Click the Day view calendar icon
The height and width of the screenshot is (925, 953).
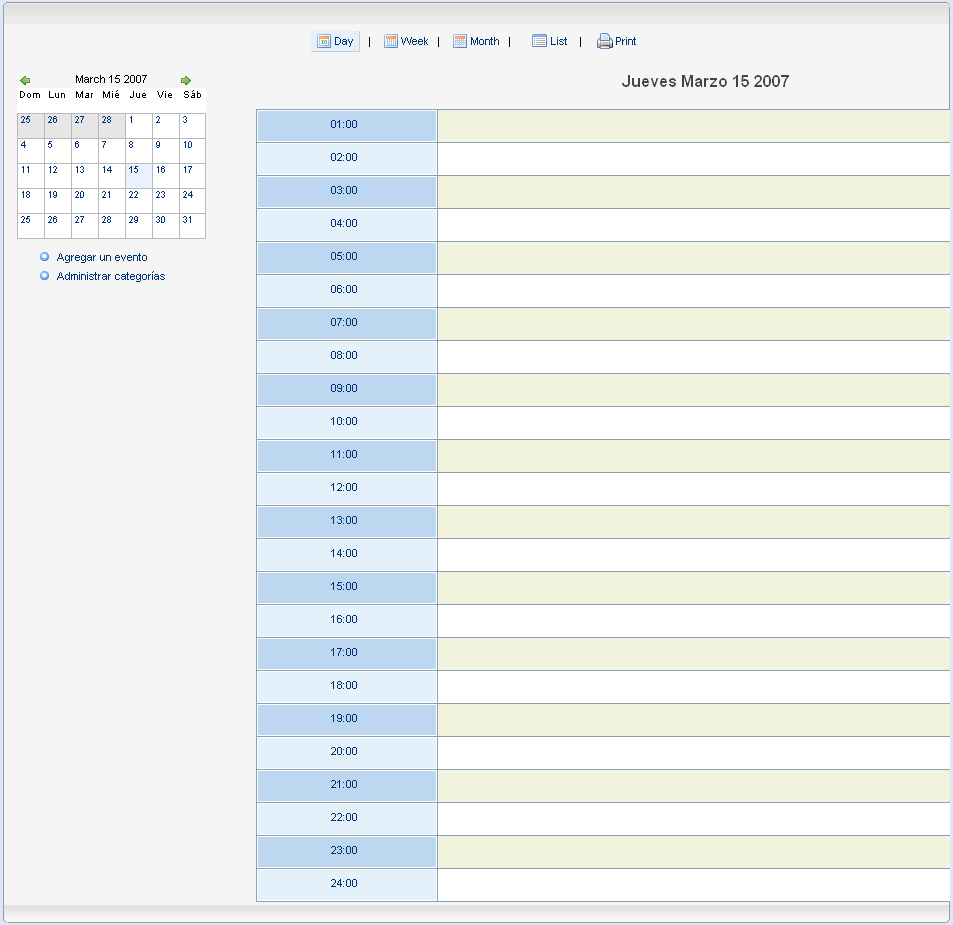pos(324,41)
